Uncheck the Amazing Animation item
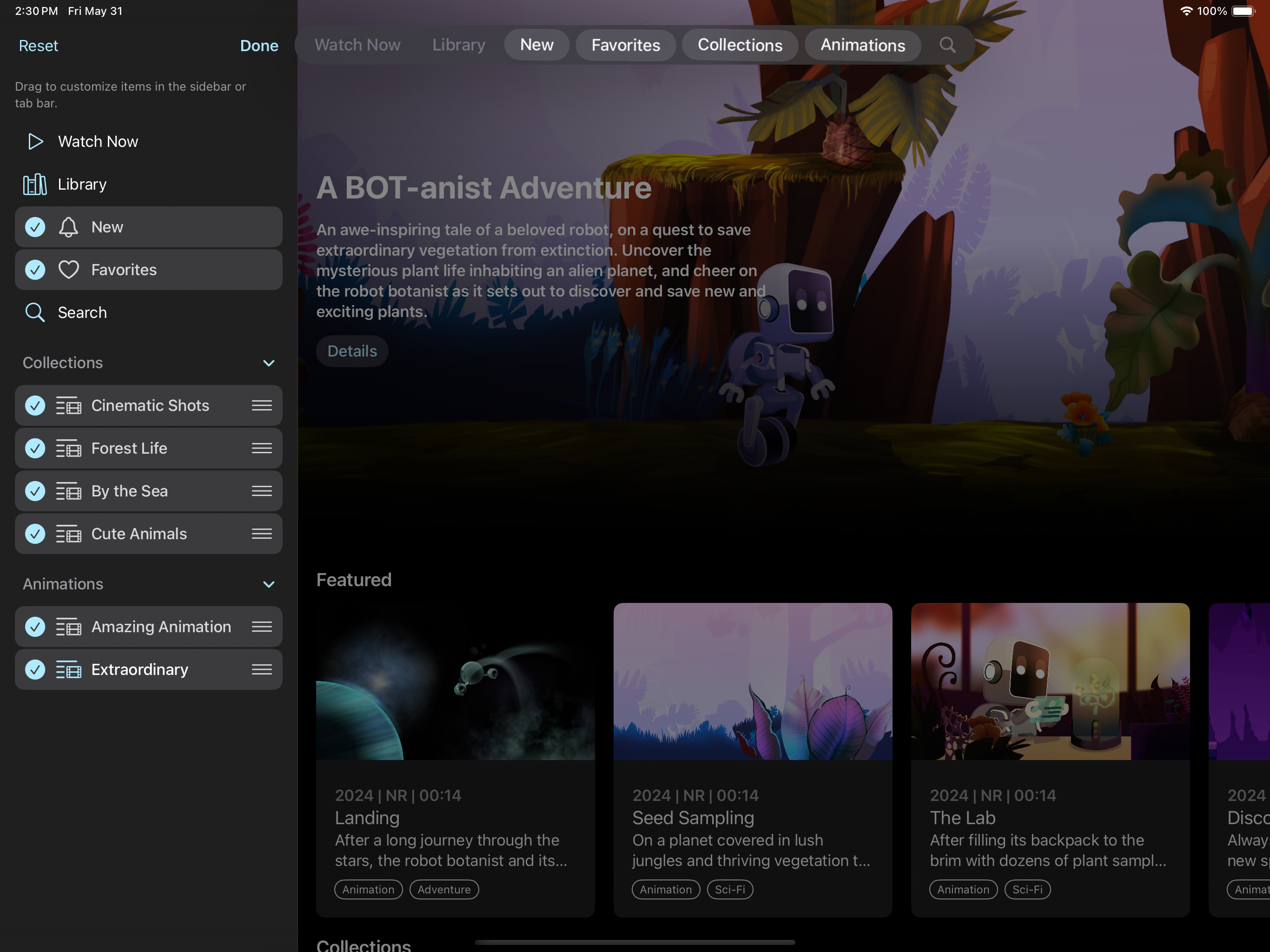The height and width of the screenshot is (952, 1270). coord(35,627)
